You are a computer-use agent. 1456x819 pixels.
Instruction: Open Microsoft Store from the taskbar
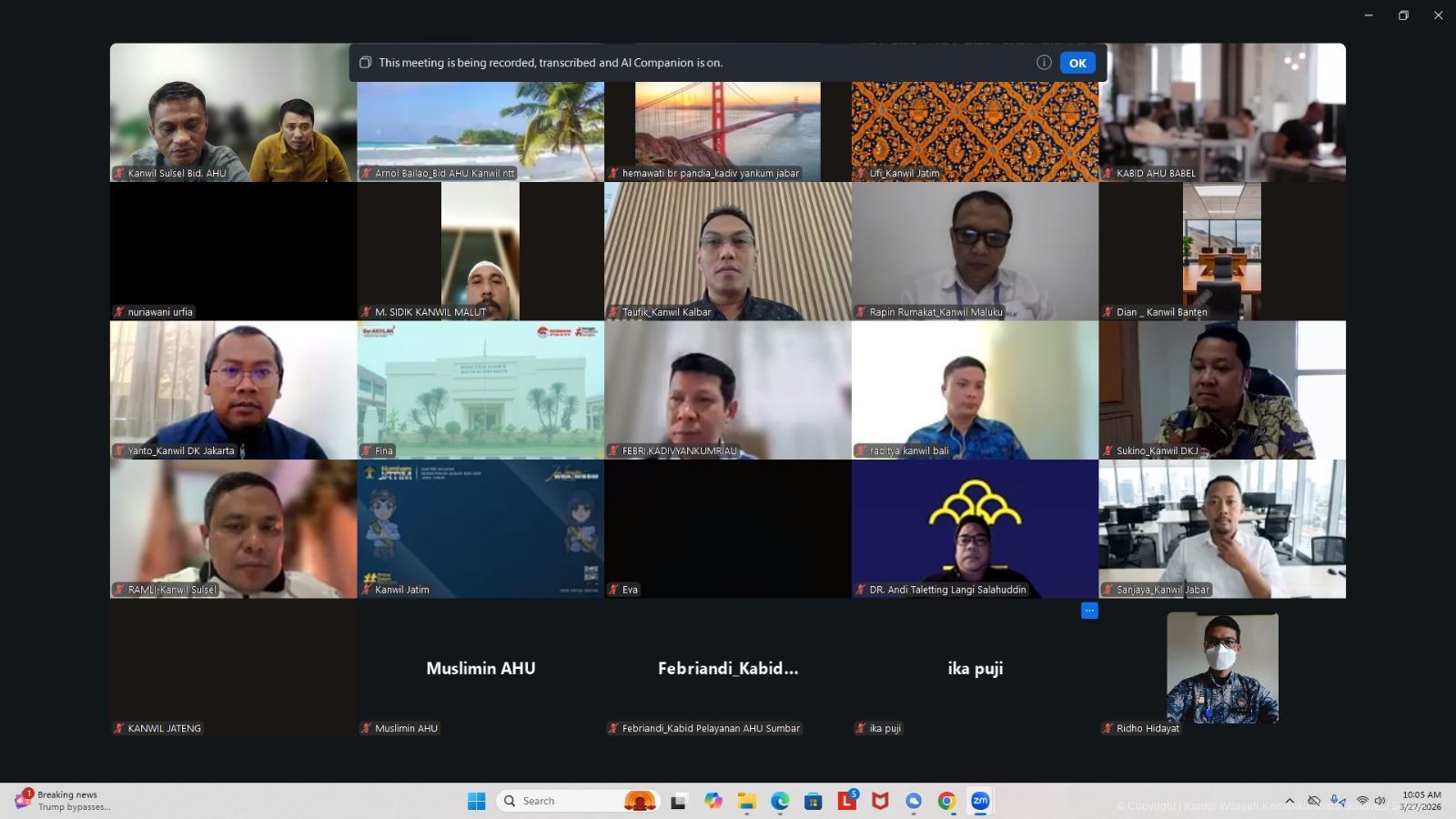tap(813, 801)
